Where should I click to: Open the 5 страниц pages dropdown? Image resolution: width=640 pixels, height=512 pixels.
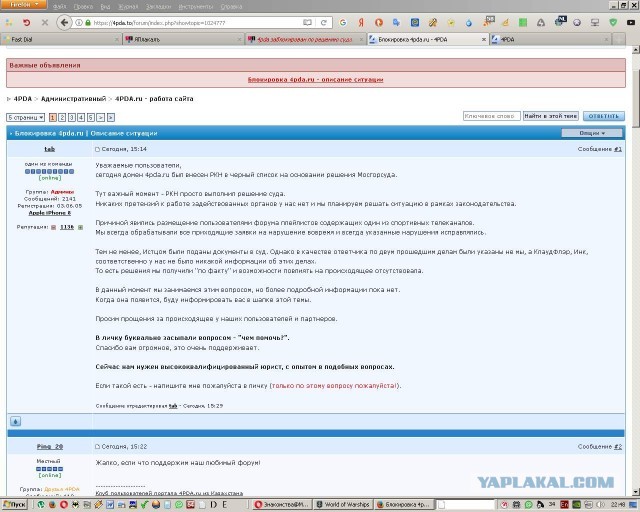[25, 118]
